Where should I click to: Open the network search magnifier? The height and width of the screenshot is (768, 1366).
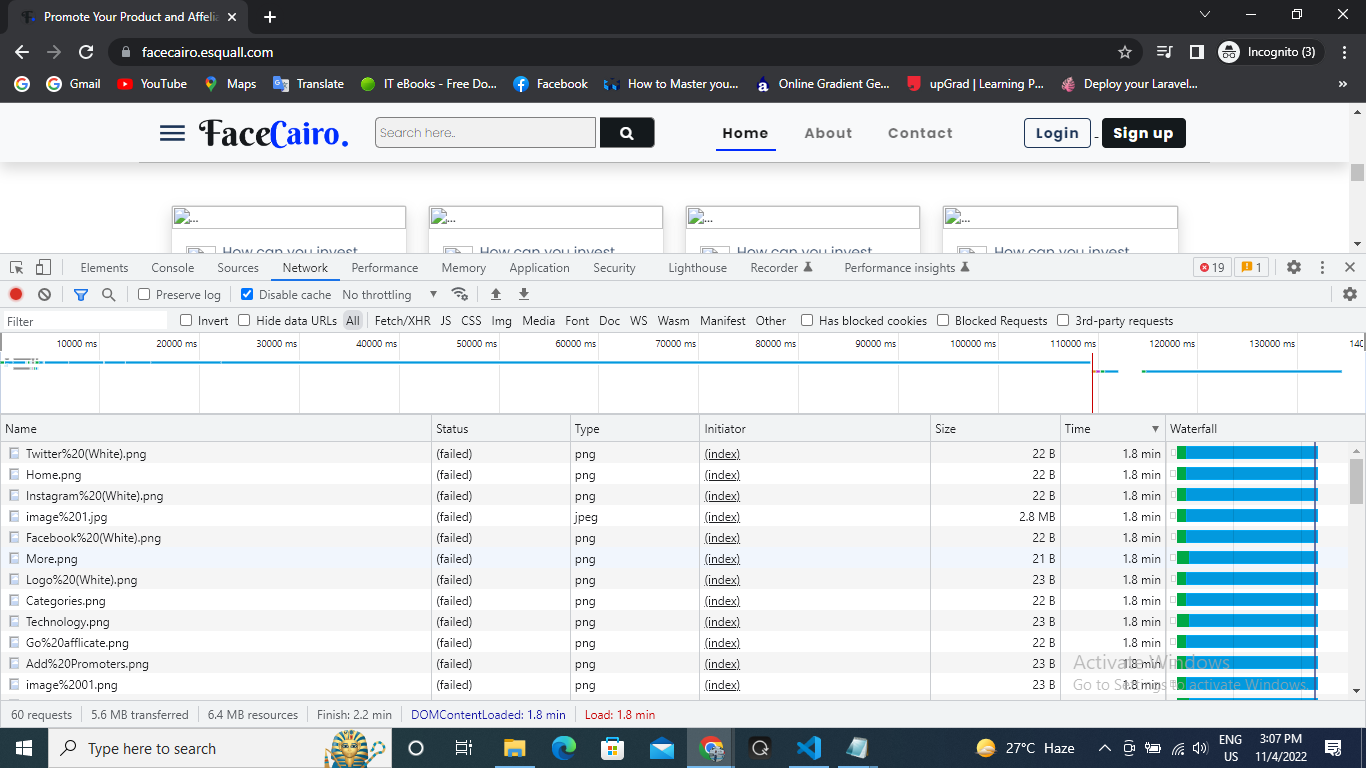click(108, 294)
